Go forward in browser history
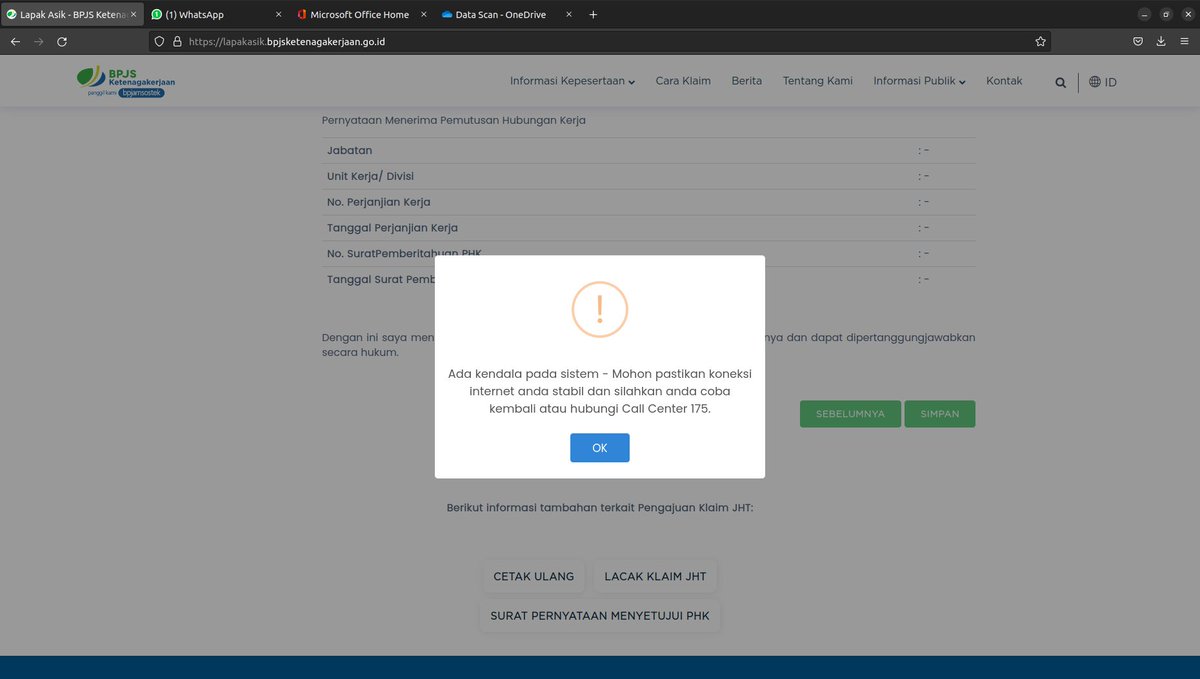This screenshot has width=1200, height=679. (x=39, y=42)
